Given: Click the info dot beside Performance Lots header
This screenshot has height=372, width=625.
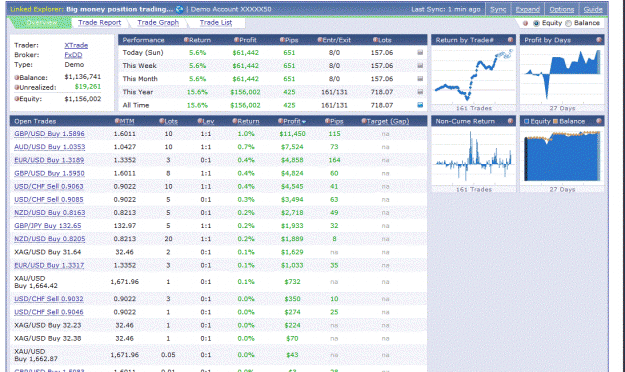Looking at the screenshot, I should (x=375, y=40).
